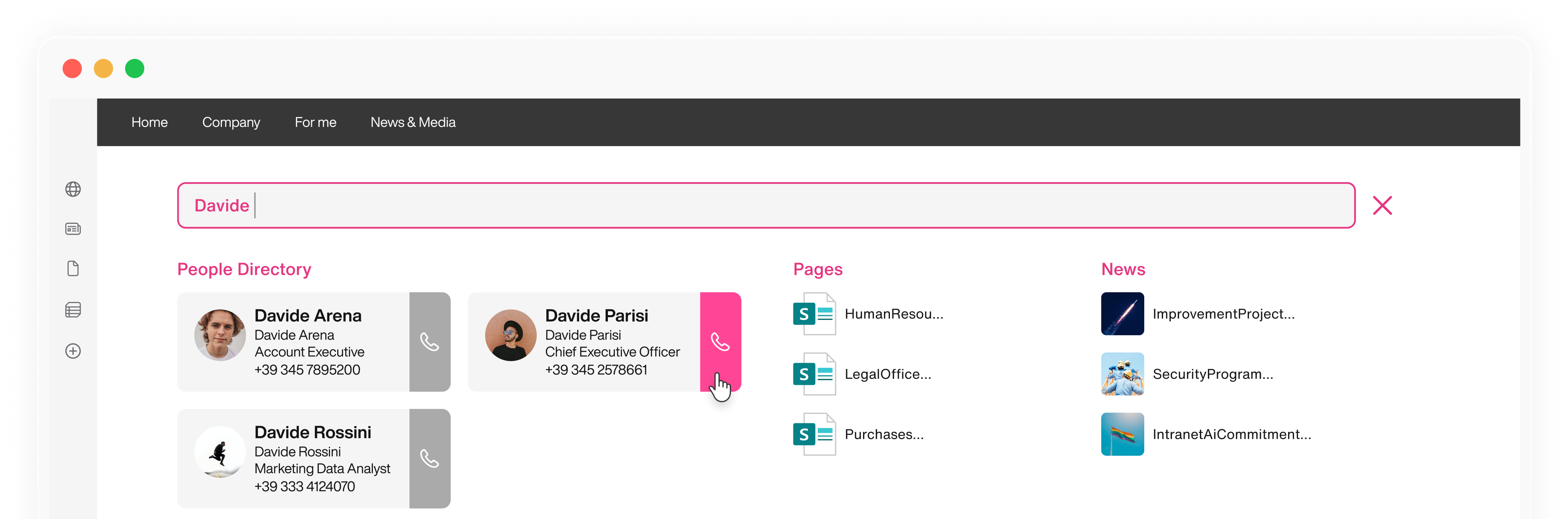1568x519 pixels.
Task: Click the Pages section heading
Action: [x=817, y=270]
